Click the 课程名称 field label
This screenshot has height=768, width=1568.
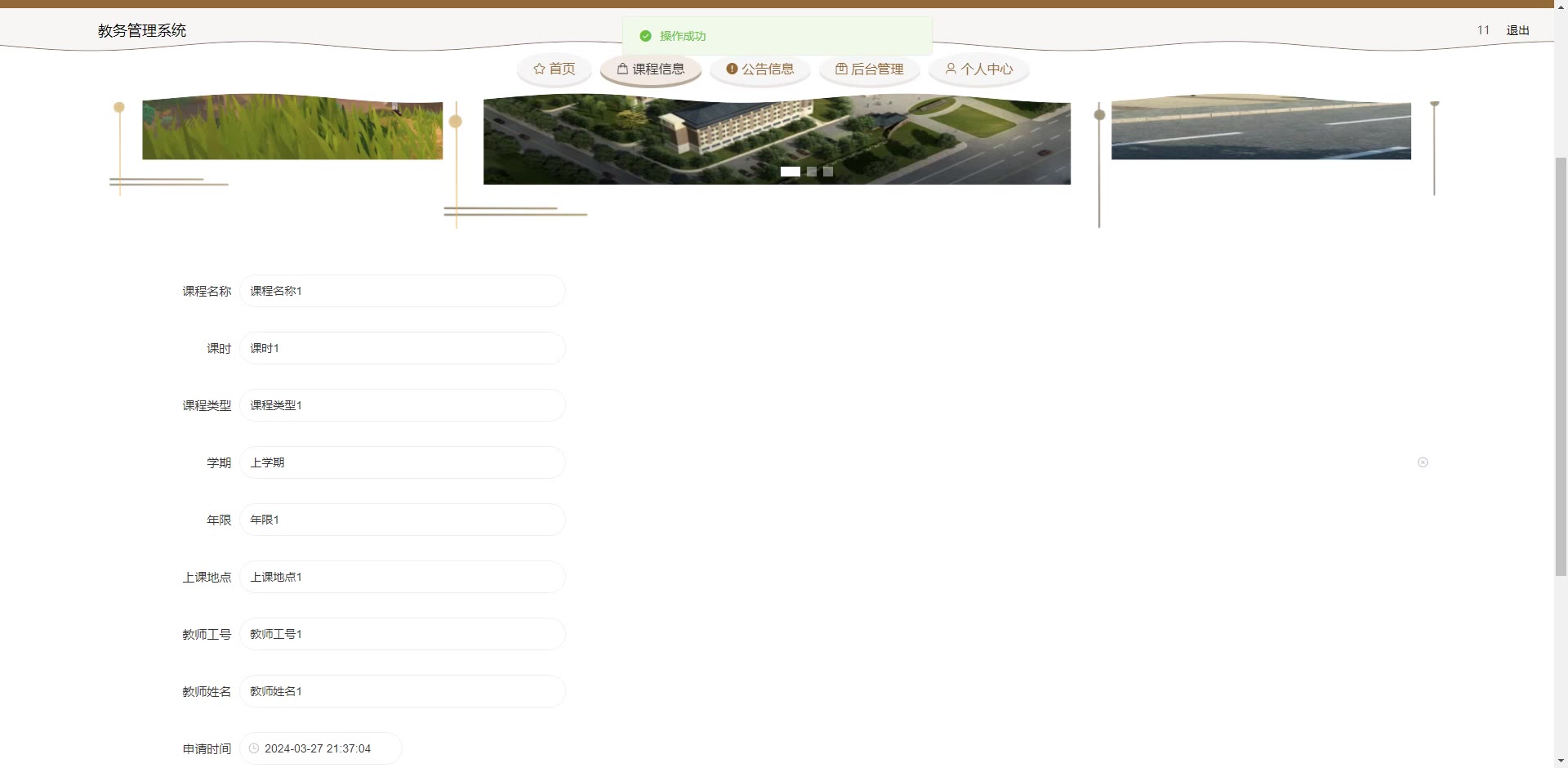click(x=207, y=291)
